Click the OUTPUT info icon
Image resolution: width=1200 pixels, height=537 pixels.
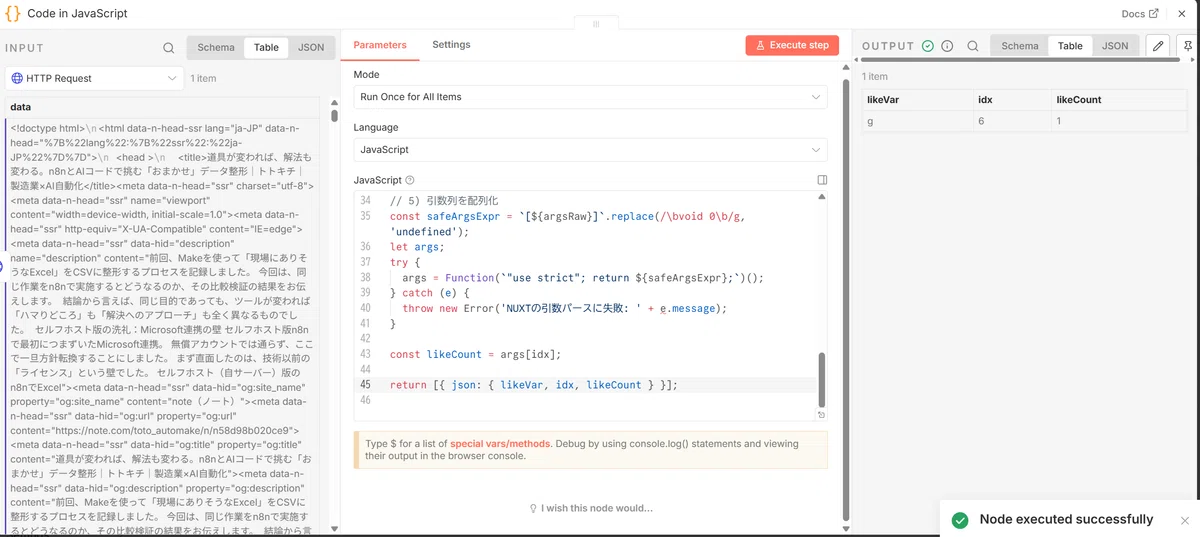tap(947, 46)
